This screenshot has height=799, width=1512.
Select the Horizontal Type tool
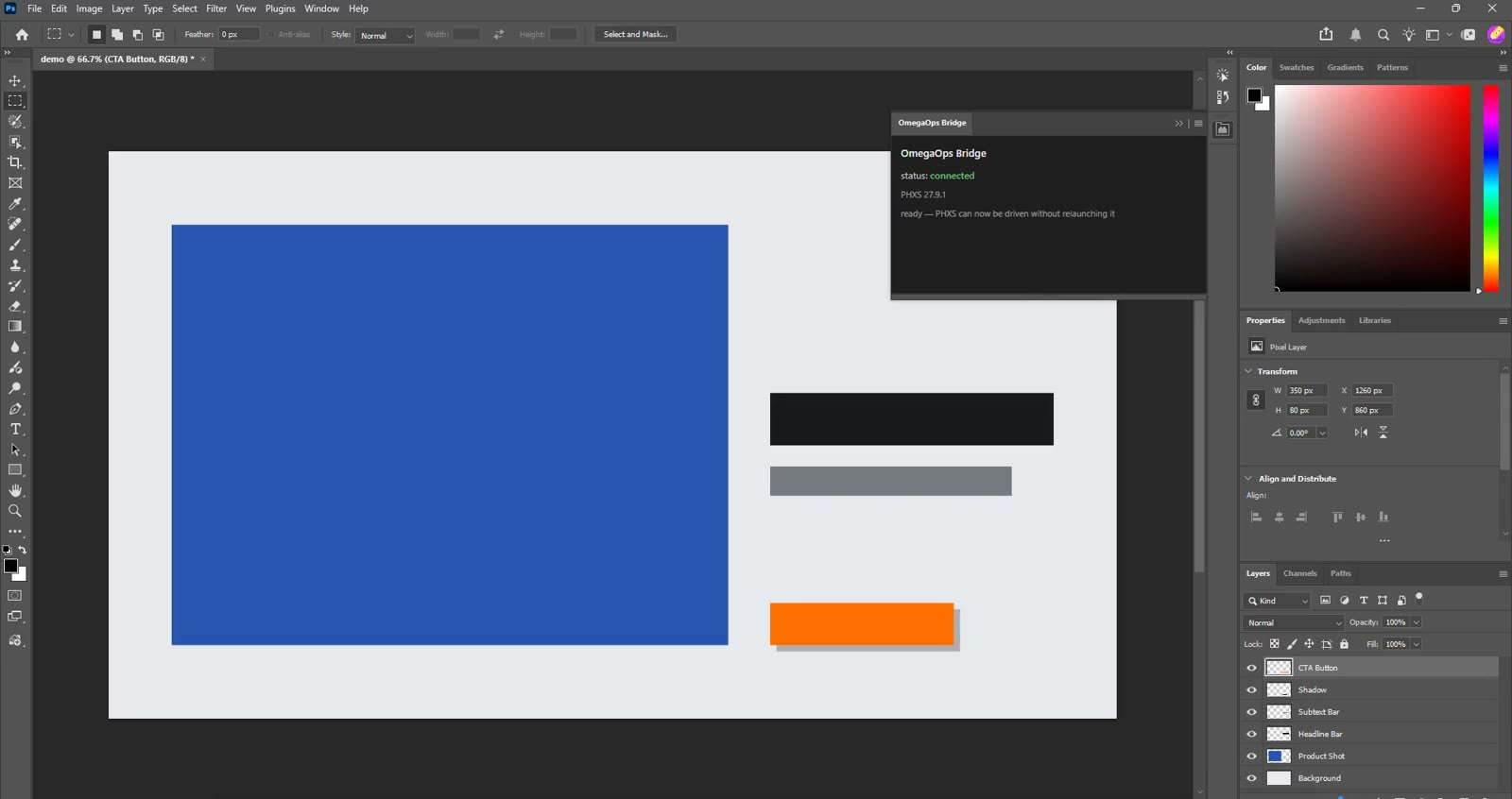click(15, 429)
